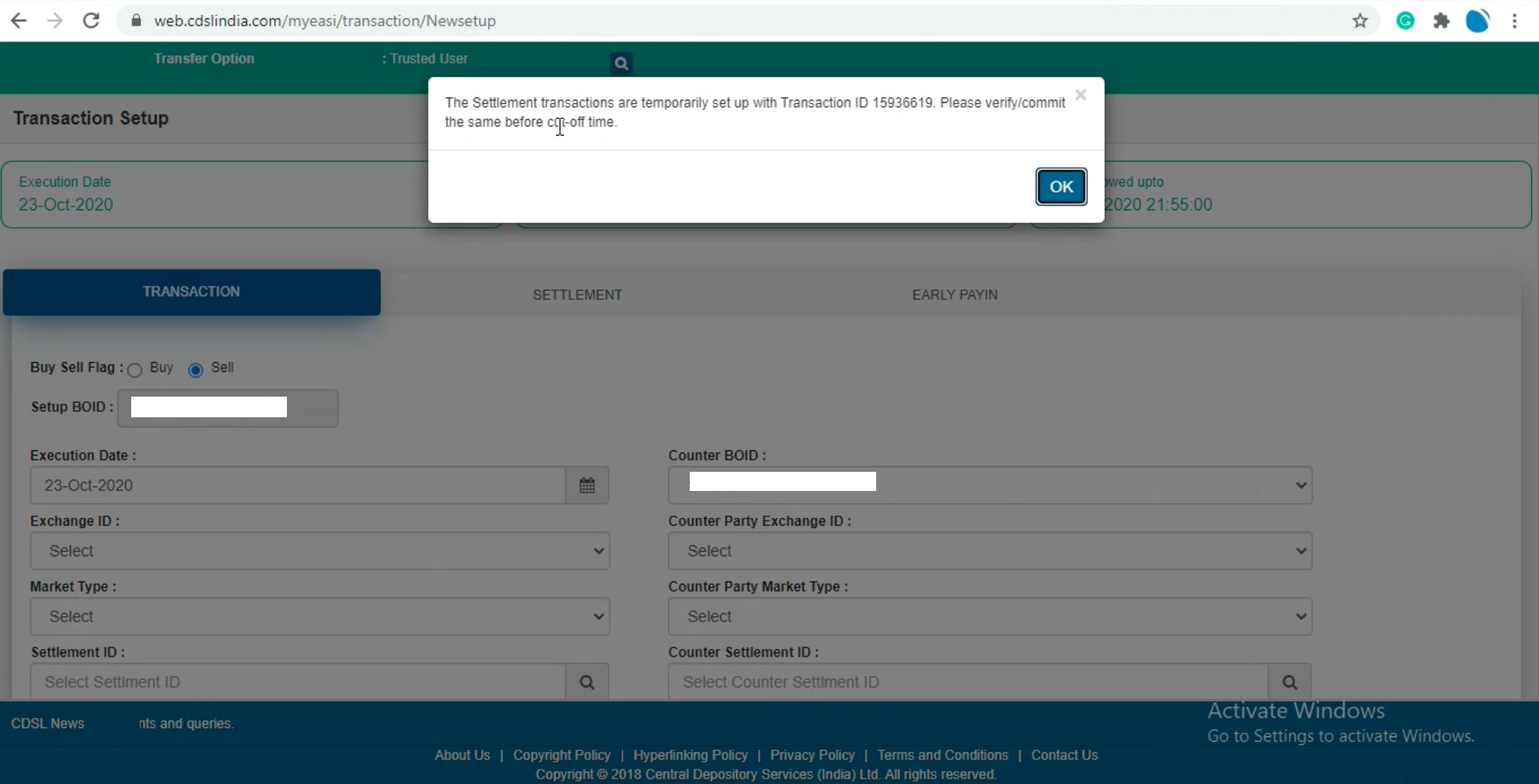Click the Counter Settlement ID search icon

click(1289, 682)
